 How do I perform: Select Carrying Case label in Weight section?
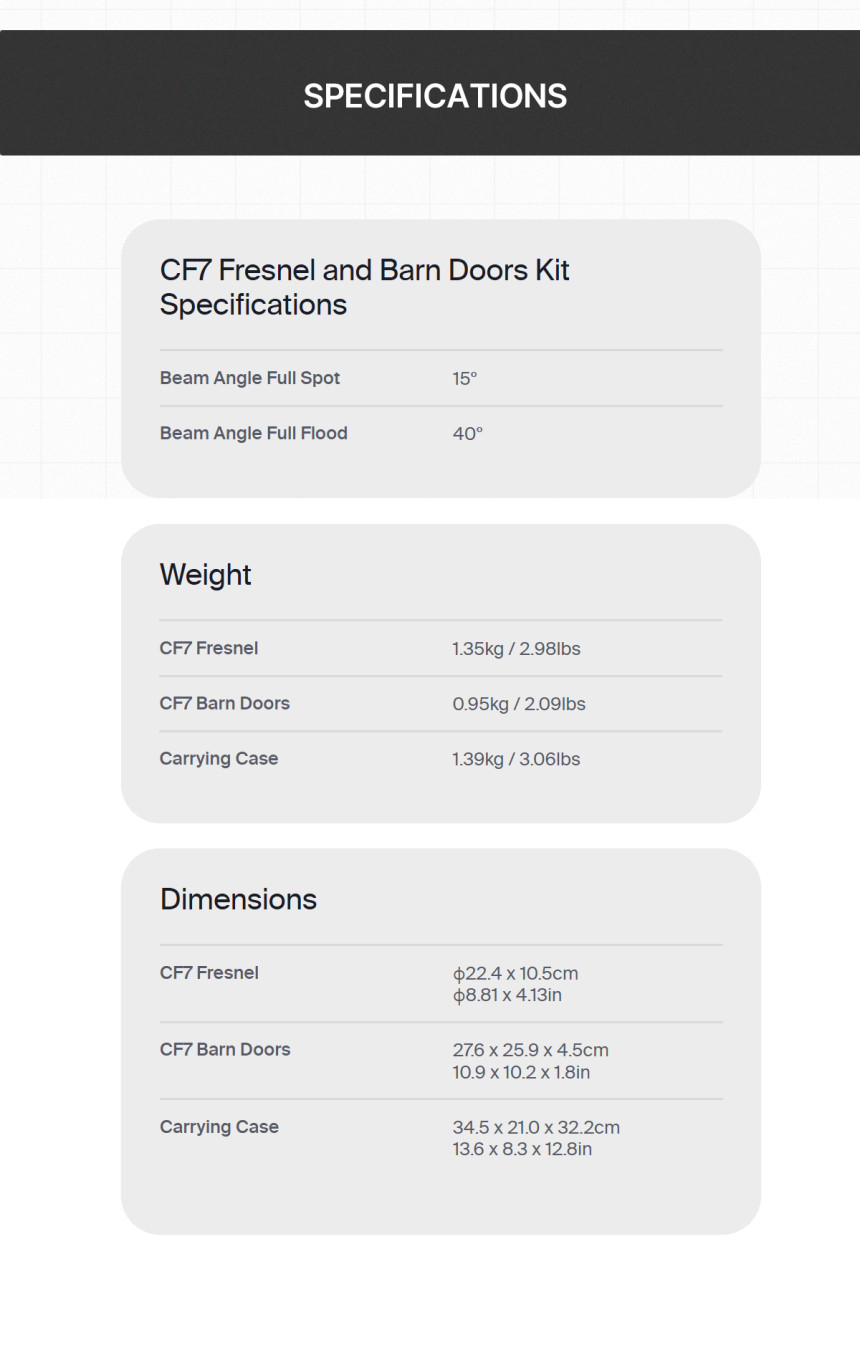tap(219, 758)
